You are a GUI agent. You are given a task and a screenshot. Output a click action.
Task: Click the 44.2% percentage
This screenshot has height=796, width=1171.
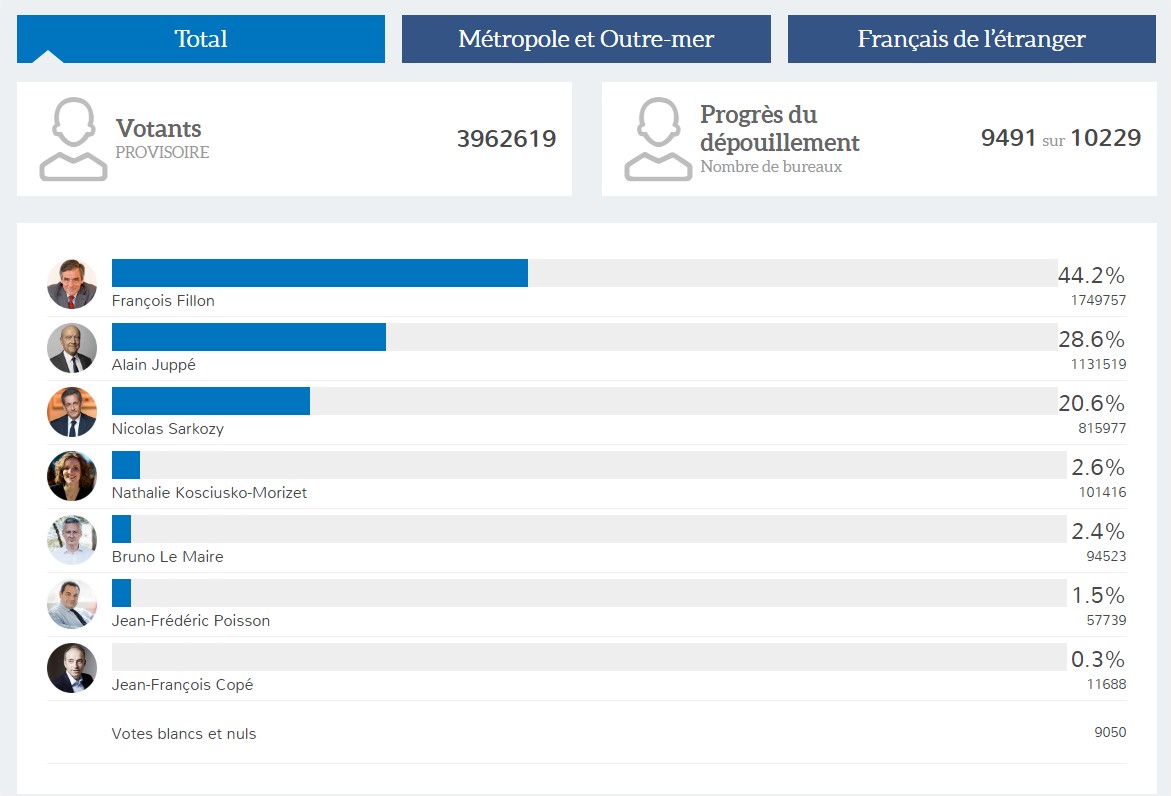click(x=1091, y=276)
